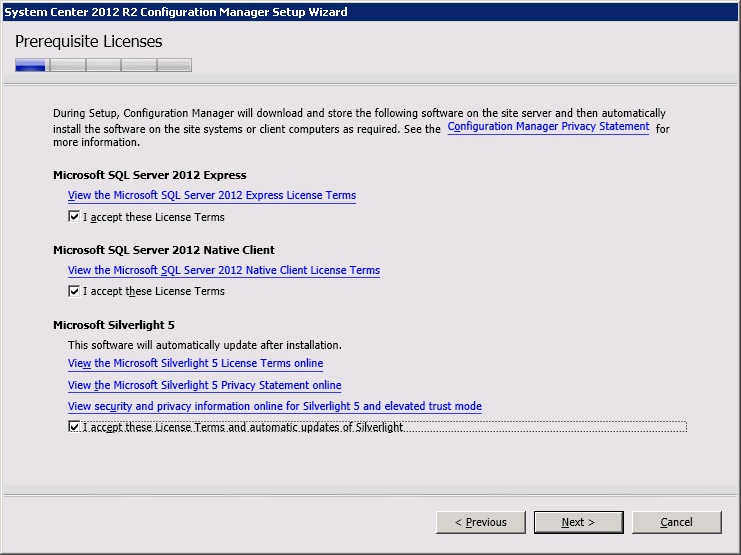Click the Configuration Manager Setup Wizard title bar
This screenshot has height=555, width=741.
click(370, 11)
